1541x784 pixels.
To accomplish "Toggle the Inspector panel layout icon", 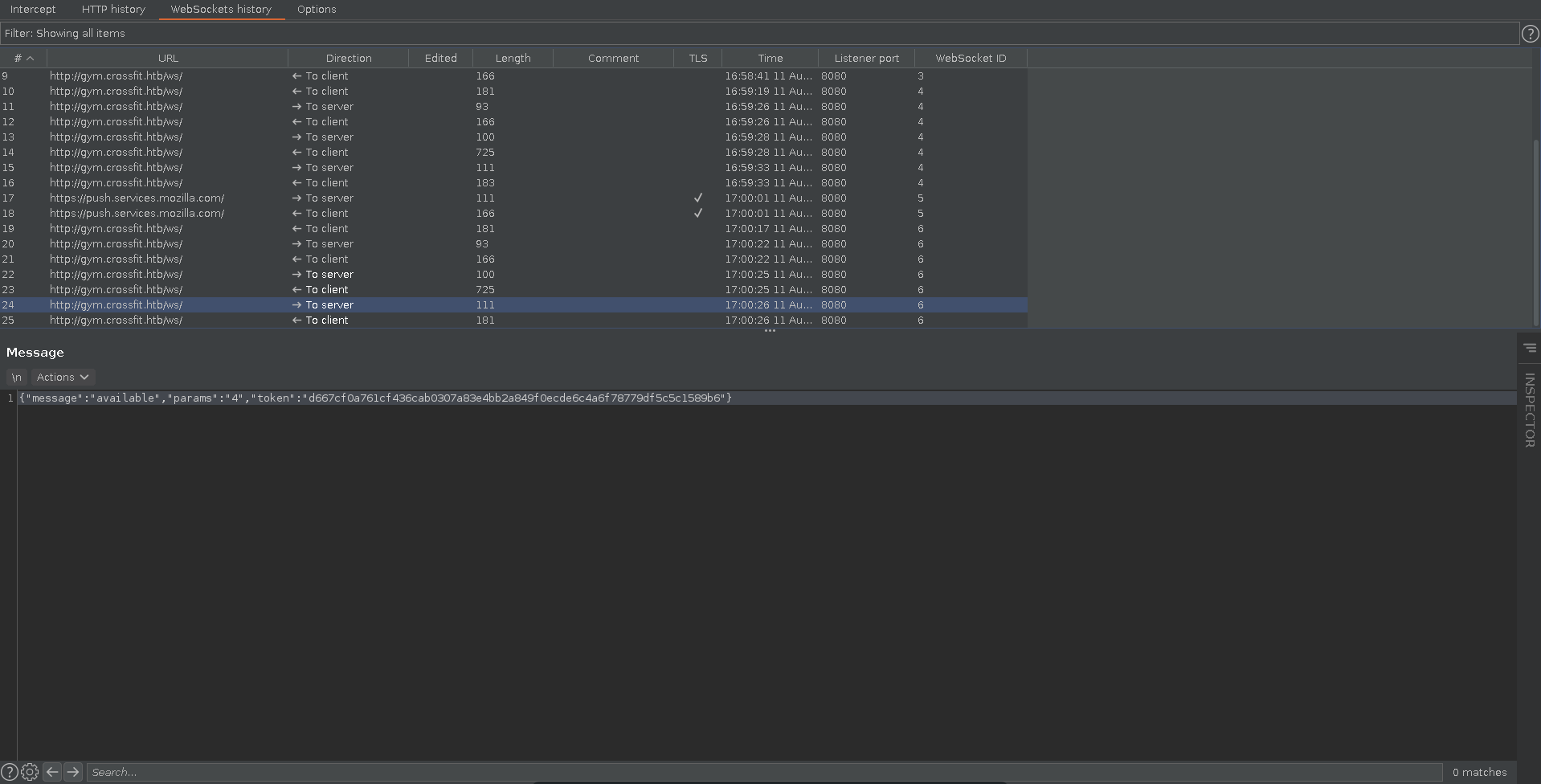I will pyautogui.click(x=1530, y=349).
